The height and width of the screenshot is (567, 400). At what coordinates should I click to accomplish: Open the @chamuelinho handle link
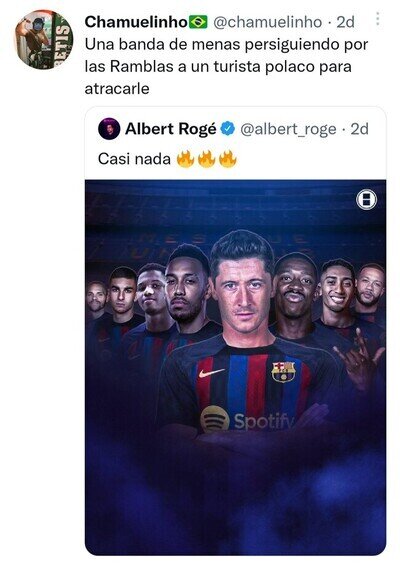click(268, 22)
